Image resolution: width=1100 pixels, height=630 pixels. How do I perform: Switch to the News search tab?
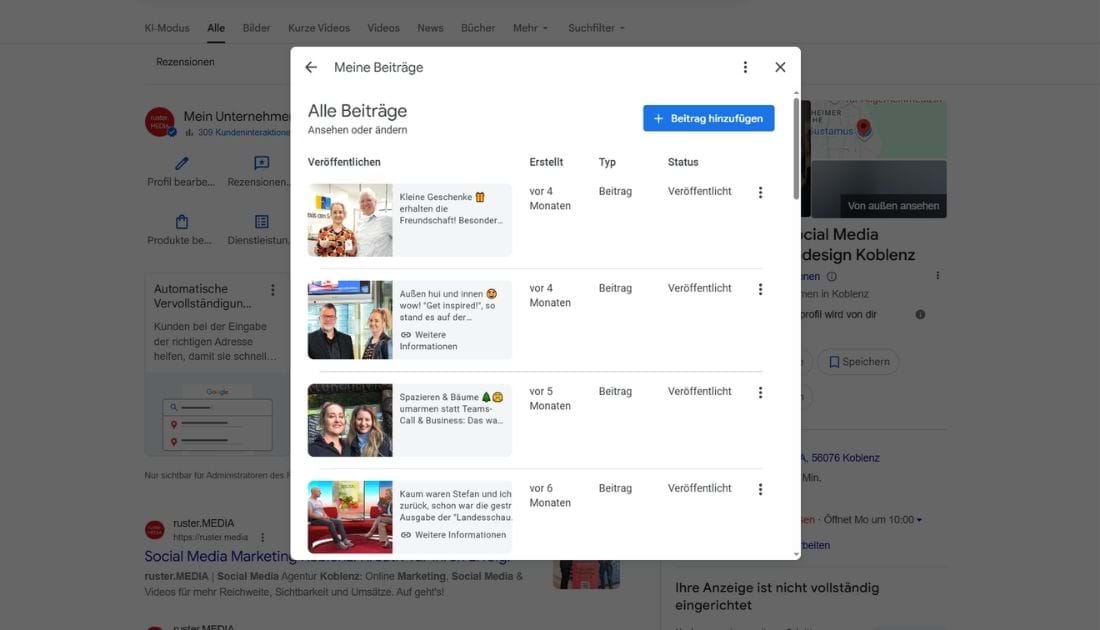coord(430,28)
